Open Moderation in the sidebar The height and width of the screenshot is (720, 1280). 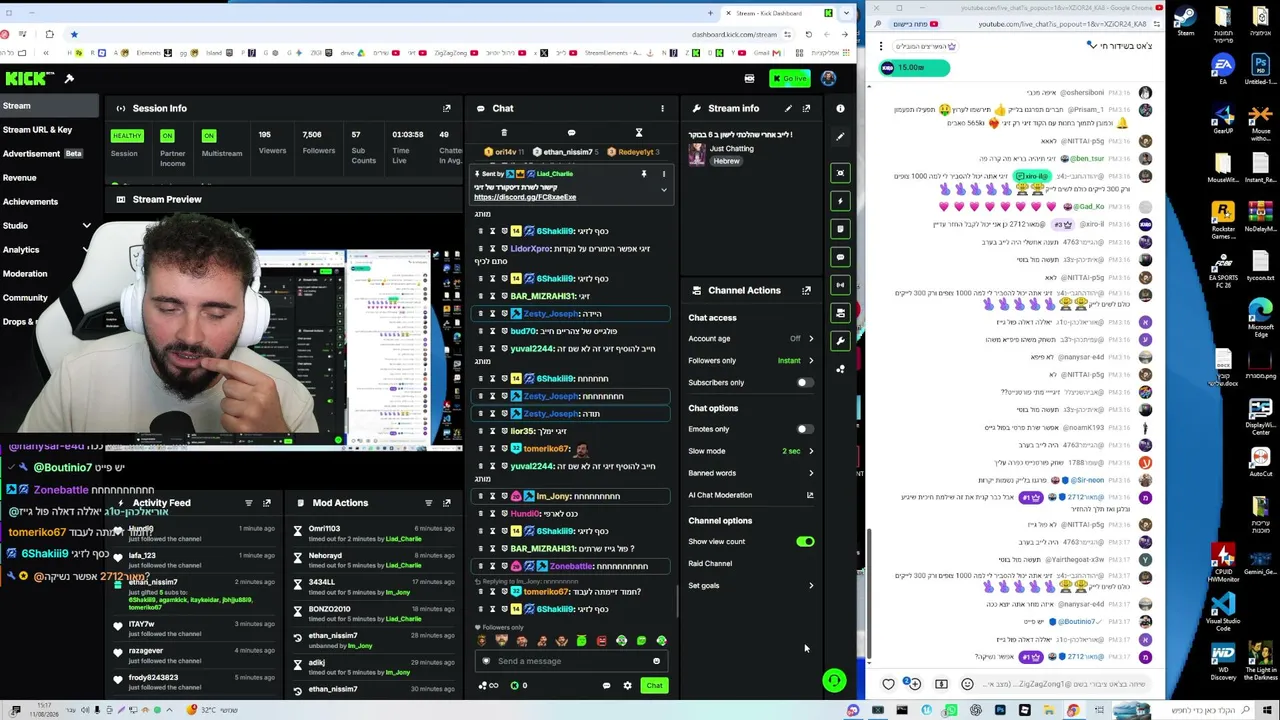click(25, 274)
